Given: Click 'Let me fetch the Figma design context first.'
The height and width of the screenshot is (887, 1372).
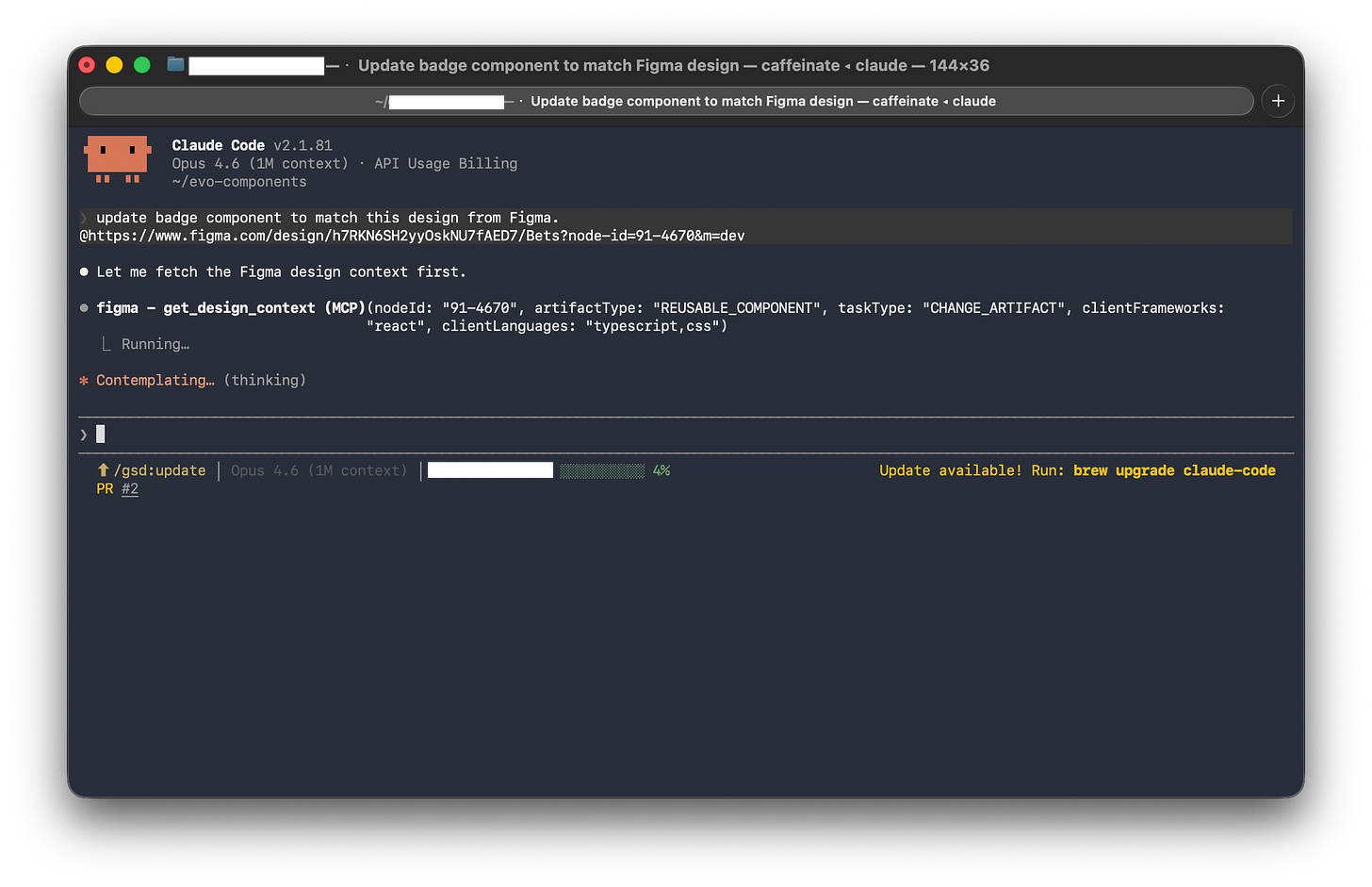Looking at the screenshot, I should tap(281, 271).
